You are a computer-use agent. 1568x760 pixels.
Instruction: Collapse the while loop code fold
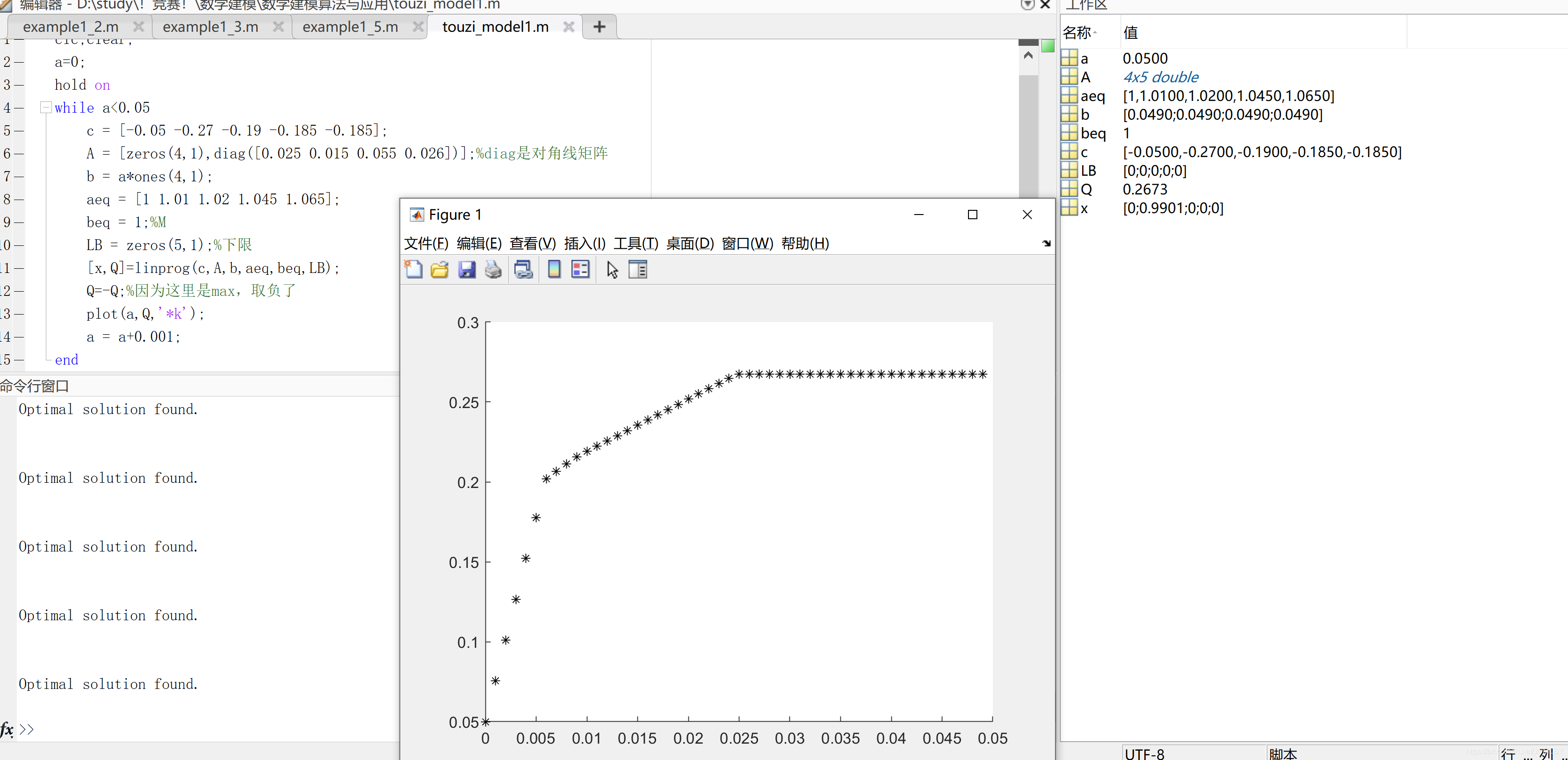(46, 108)
